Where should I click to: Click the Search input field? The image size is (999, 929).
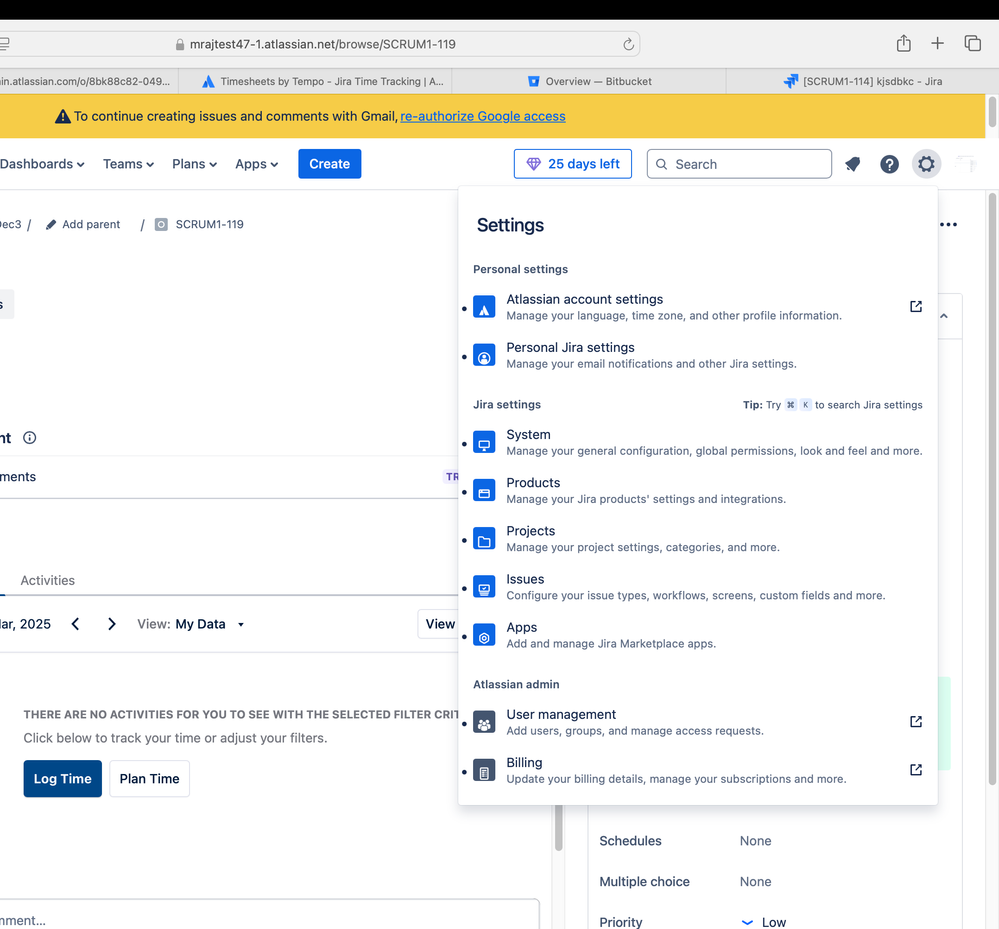pos(739,164)
